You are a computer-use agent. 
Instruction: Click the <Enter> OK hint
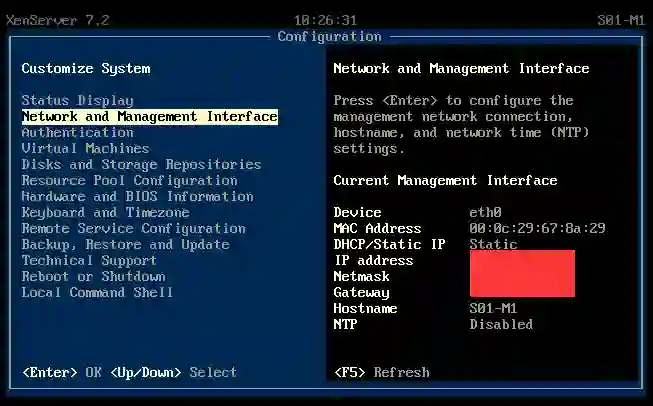click(x=61, y=373)
